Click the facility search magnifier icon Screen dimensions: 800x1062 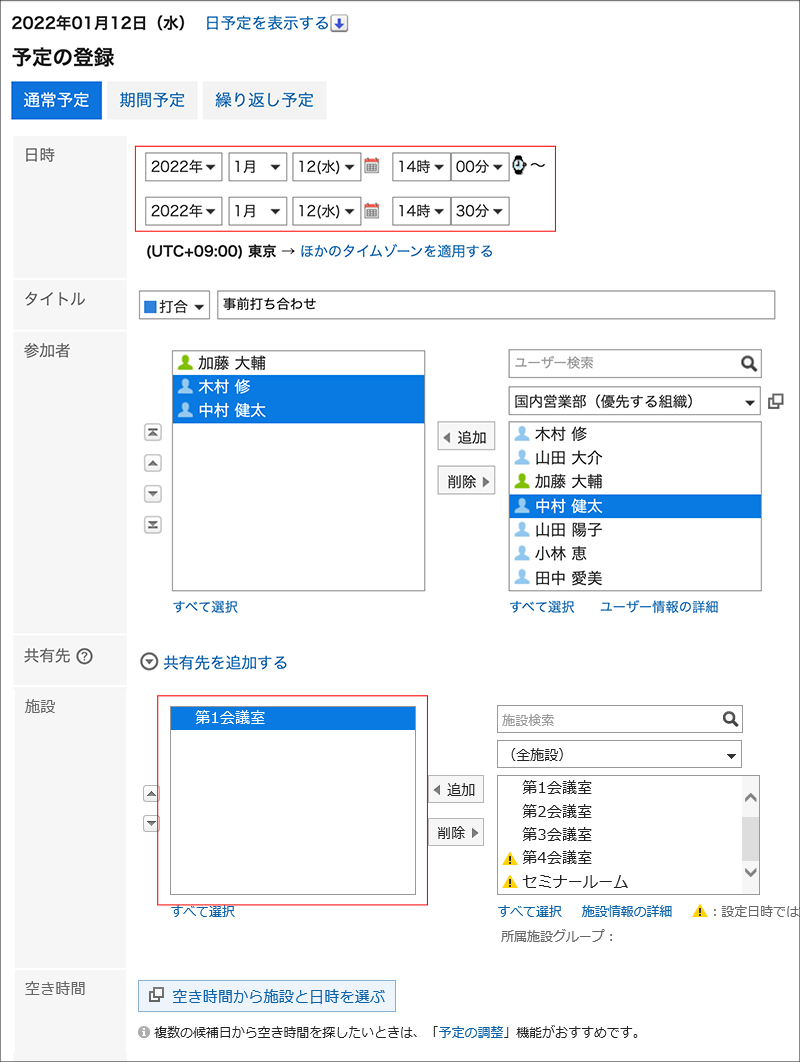pyautogui.click(x=730, y=719)
